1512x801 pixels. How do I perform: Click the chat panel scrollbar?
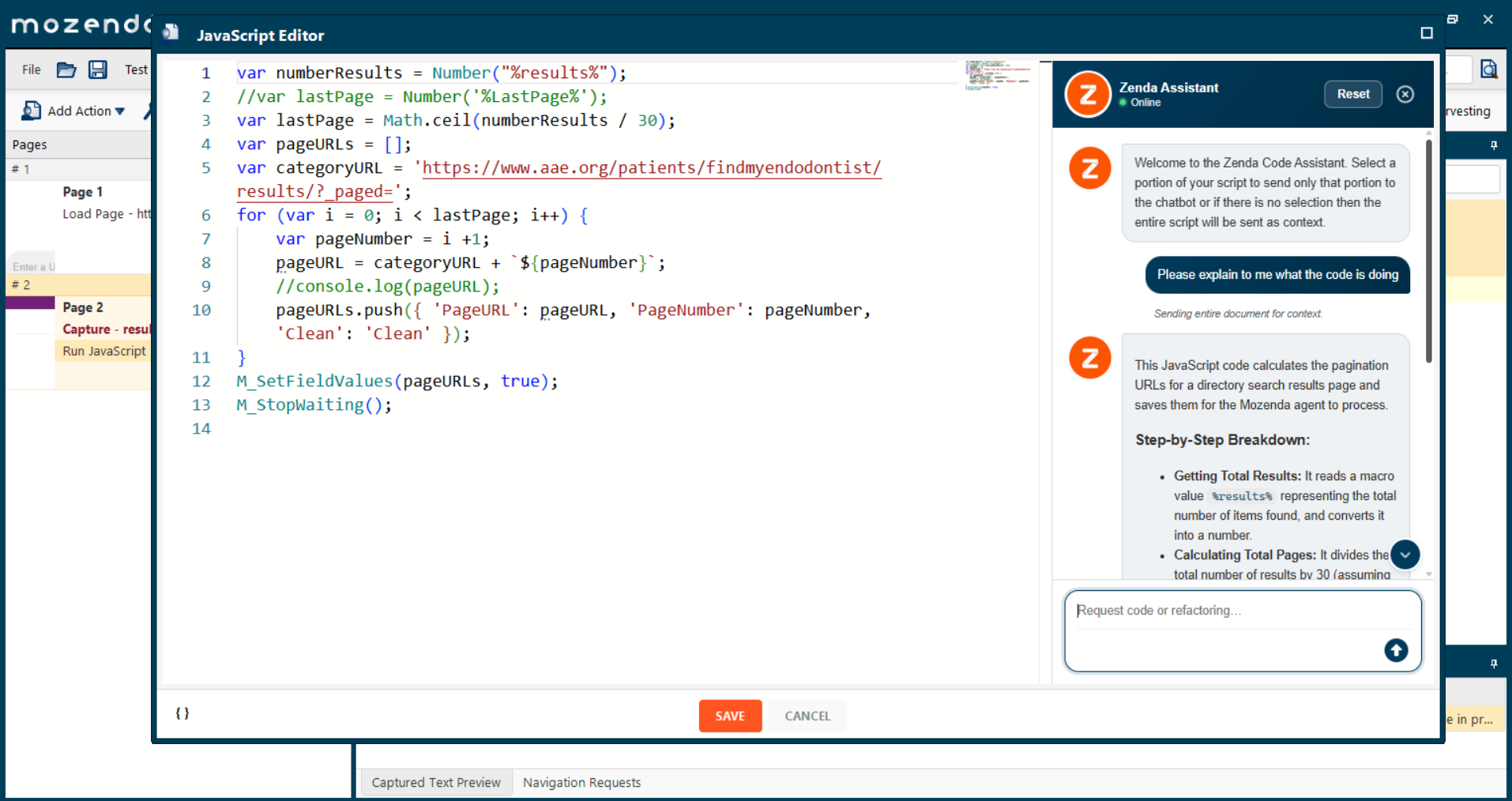point(1428,253)
